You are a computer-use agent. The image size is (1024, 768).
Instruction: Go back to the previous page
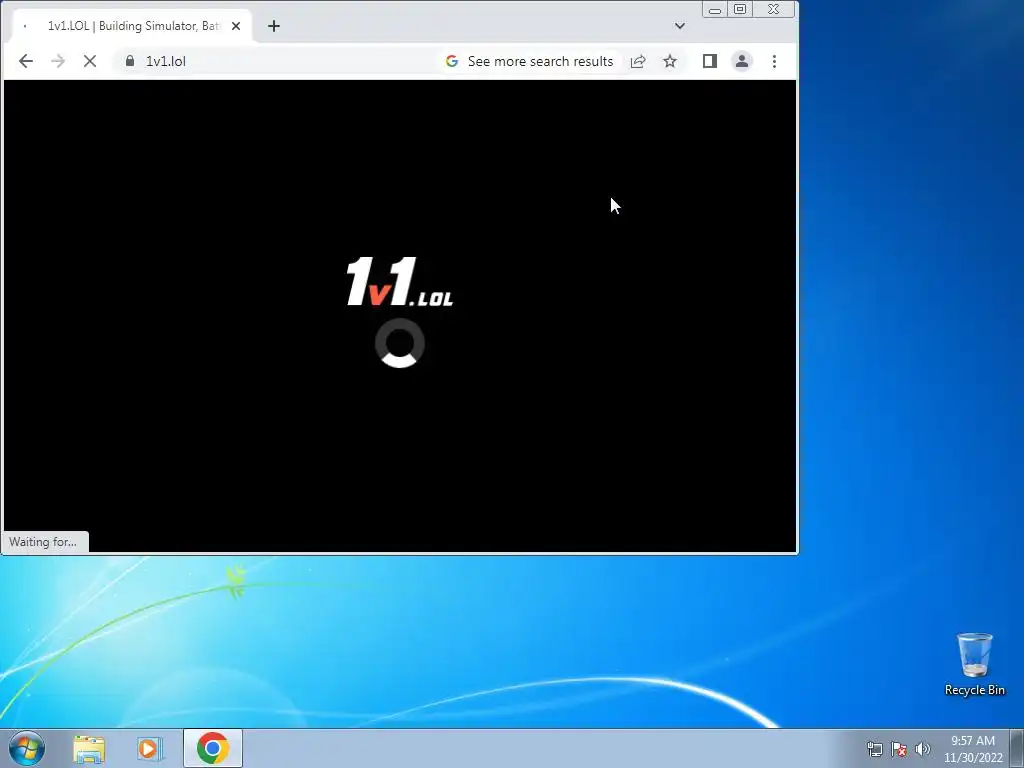(25, 61)
